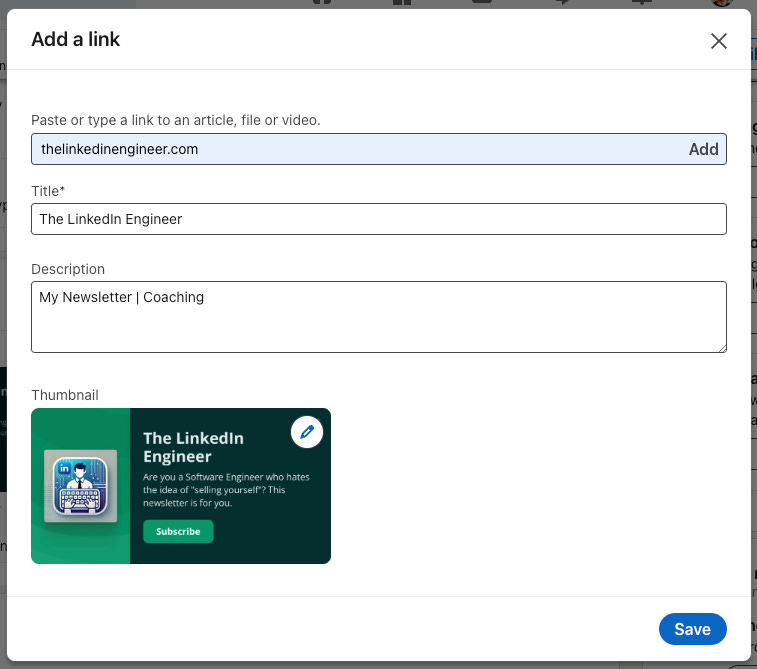Click the newsletter thumbnail preview image
The height and width of the screenshot is (669, 757).
[x=181, y=486]
